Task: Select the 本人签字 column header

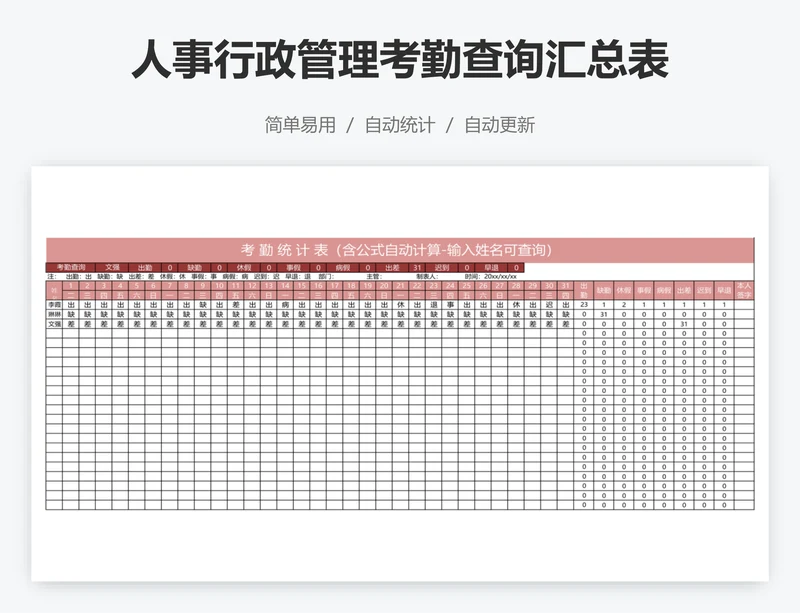Action: (744, 290)
